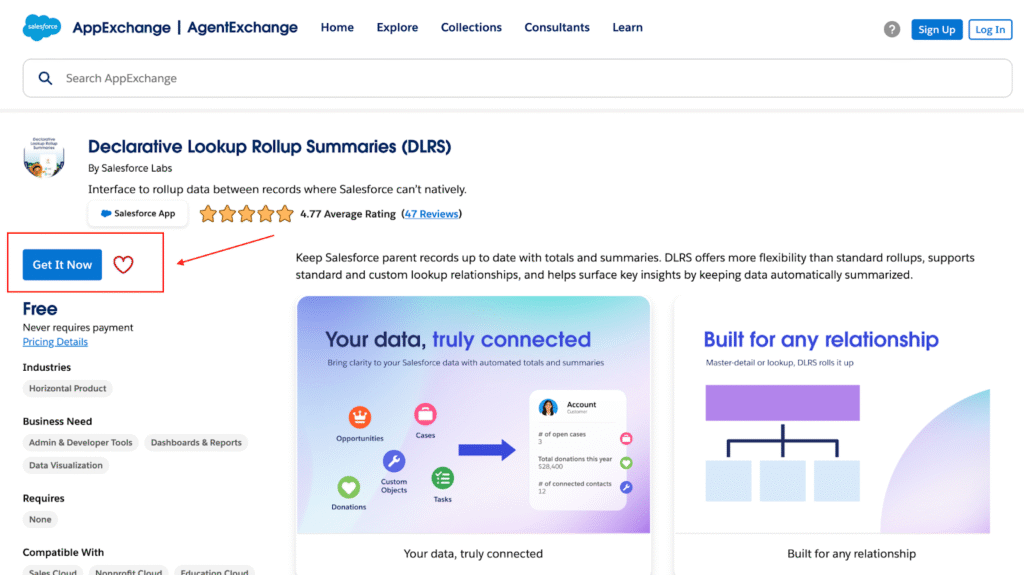Click the 'Interface to rollup data' tagline
Viewport: 1024px width, 575px height.
[277, 189]
